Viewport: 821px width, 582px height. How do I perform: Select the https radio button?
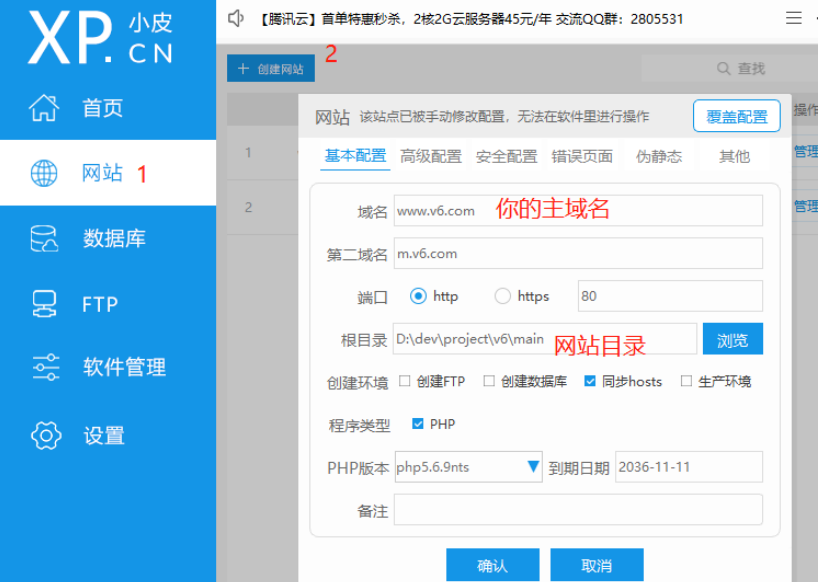pyautogui.click(x=502, y=296)
